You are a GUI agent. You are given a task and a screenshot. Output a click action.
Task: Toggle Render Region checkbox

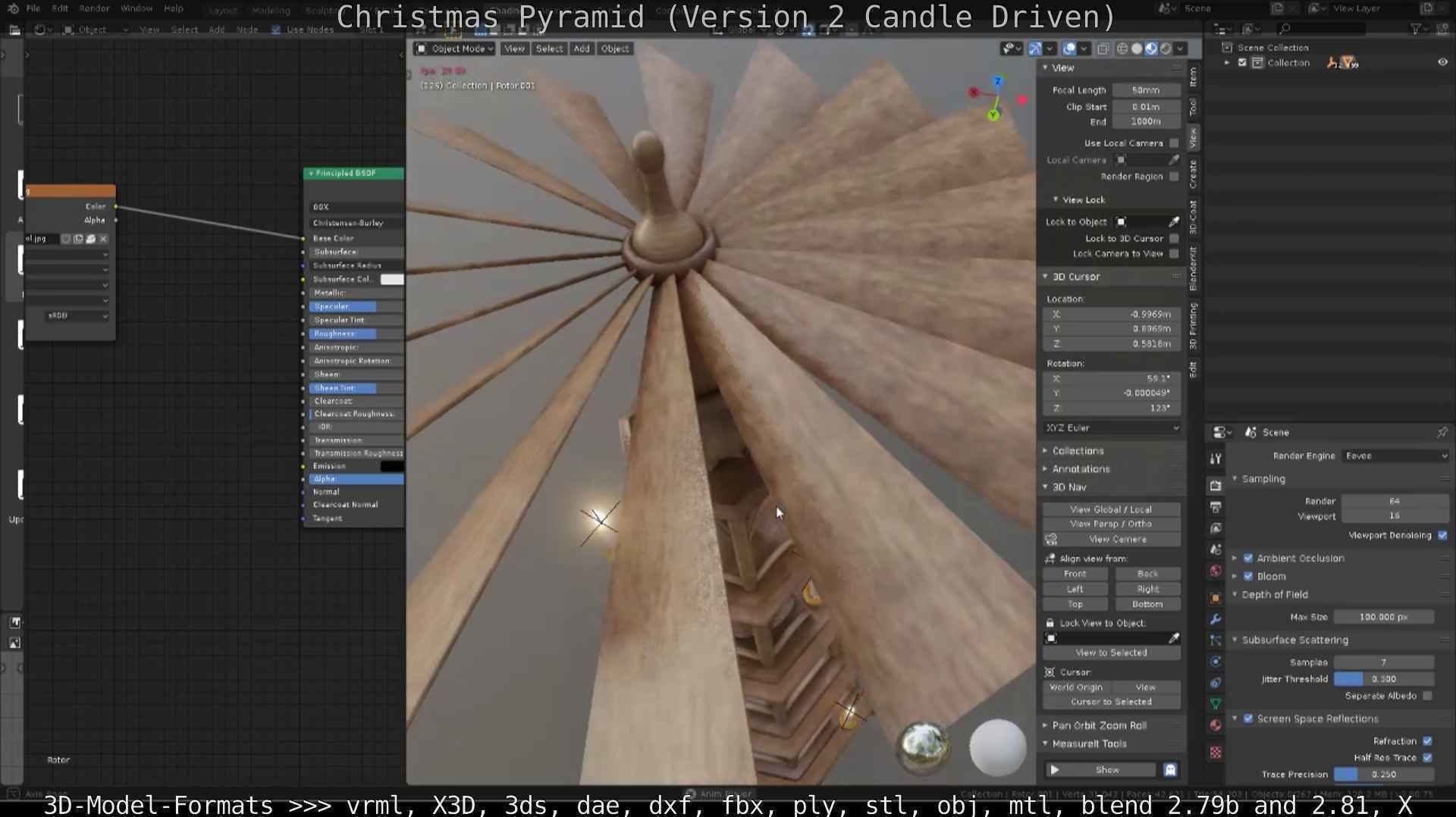click(1174, 177)
